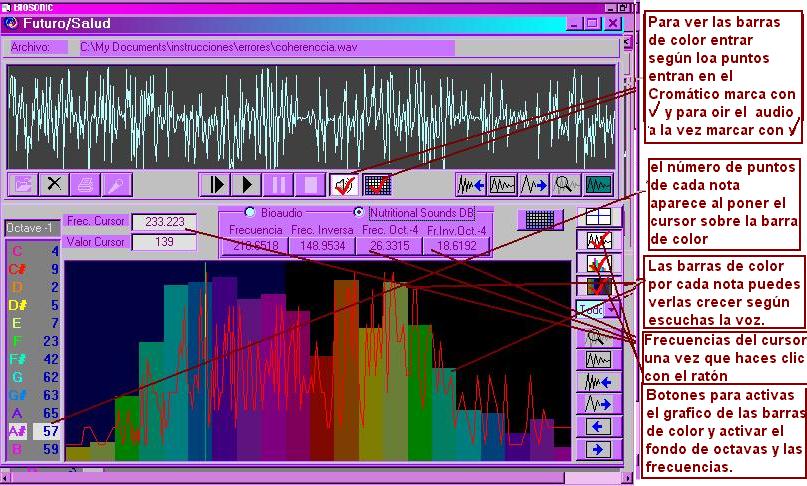Toggle the color bars grid checkbox
The image size is (807, 486).
click(377, 185)
